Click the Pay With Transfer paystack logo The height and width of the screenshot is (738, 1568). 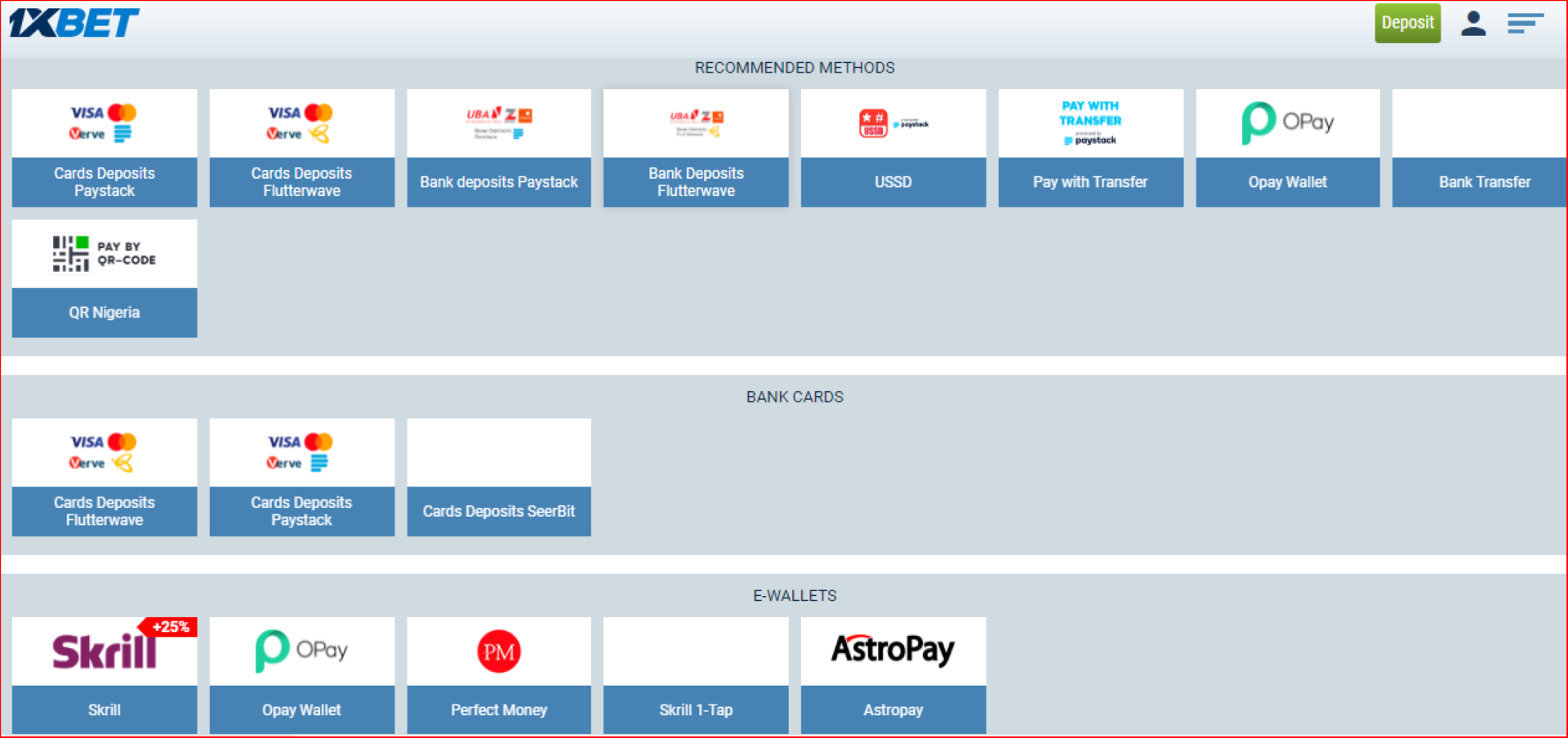1090,123
